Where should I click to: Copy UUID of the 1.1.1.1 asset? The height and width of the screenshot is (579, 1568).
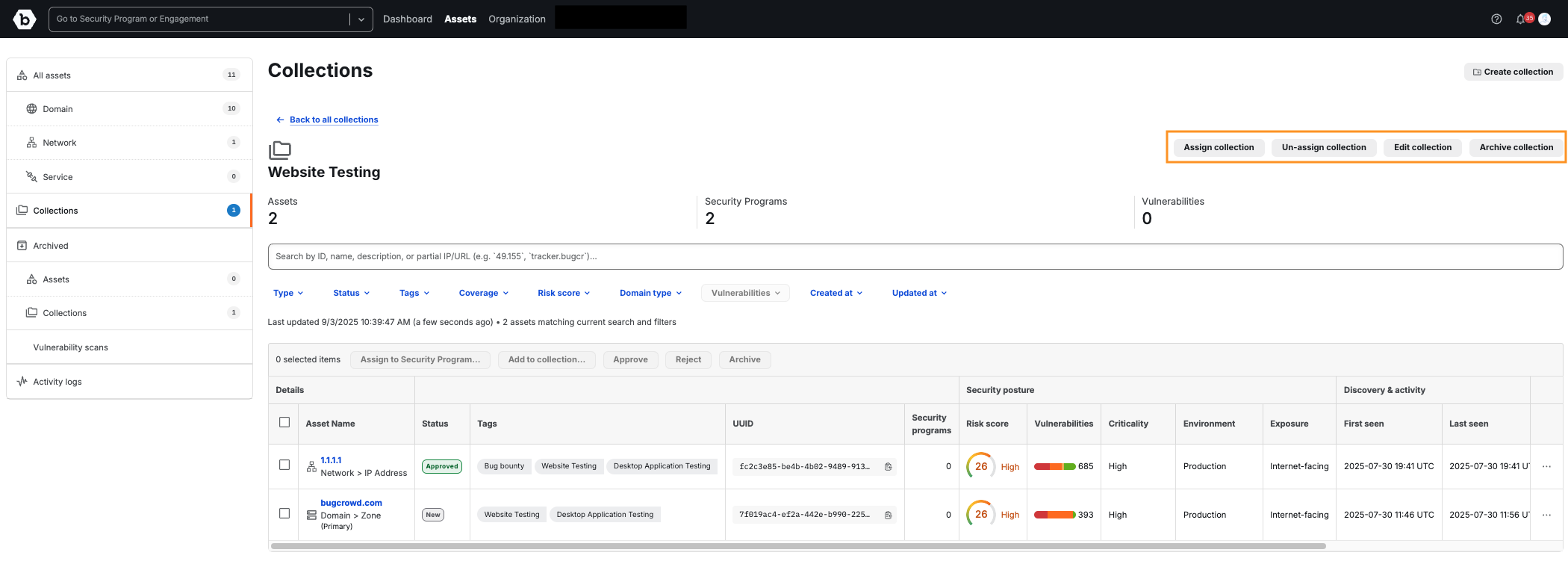[889, 466]
